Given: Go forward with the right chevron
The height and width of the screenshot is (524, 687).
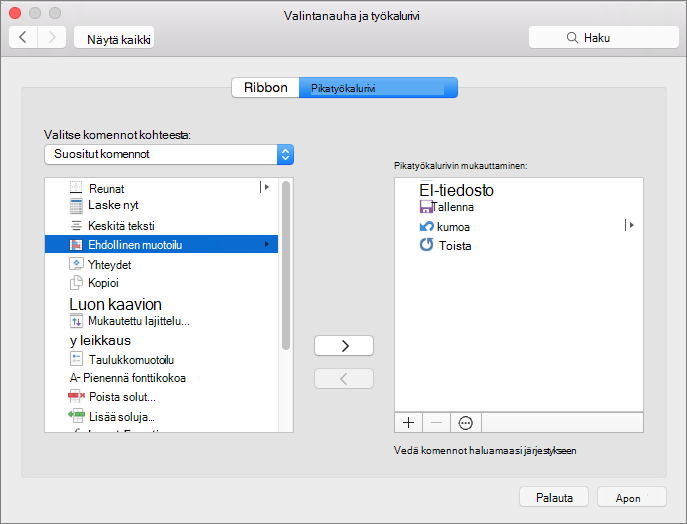Looking at the screenshot, I should [52, 37].
